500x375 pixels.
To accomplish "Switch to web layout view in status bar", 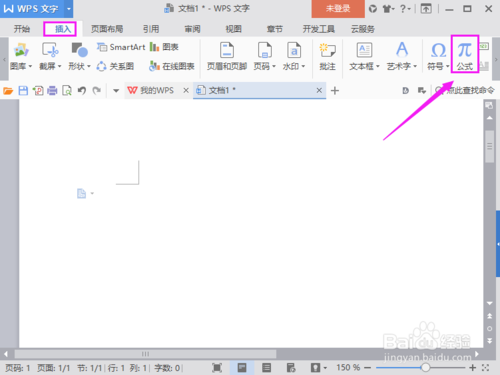I will click(291, 368).
